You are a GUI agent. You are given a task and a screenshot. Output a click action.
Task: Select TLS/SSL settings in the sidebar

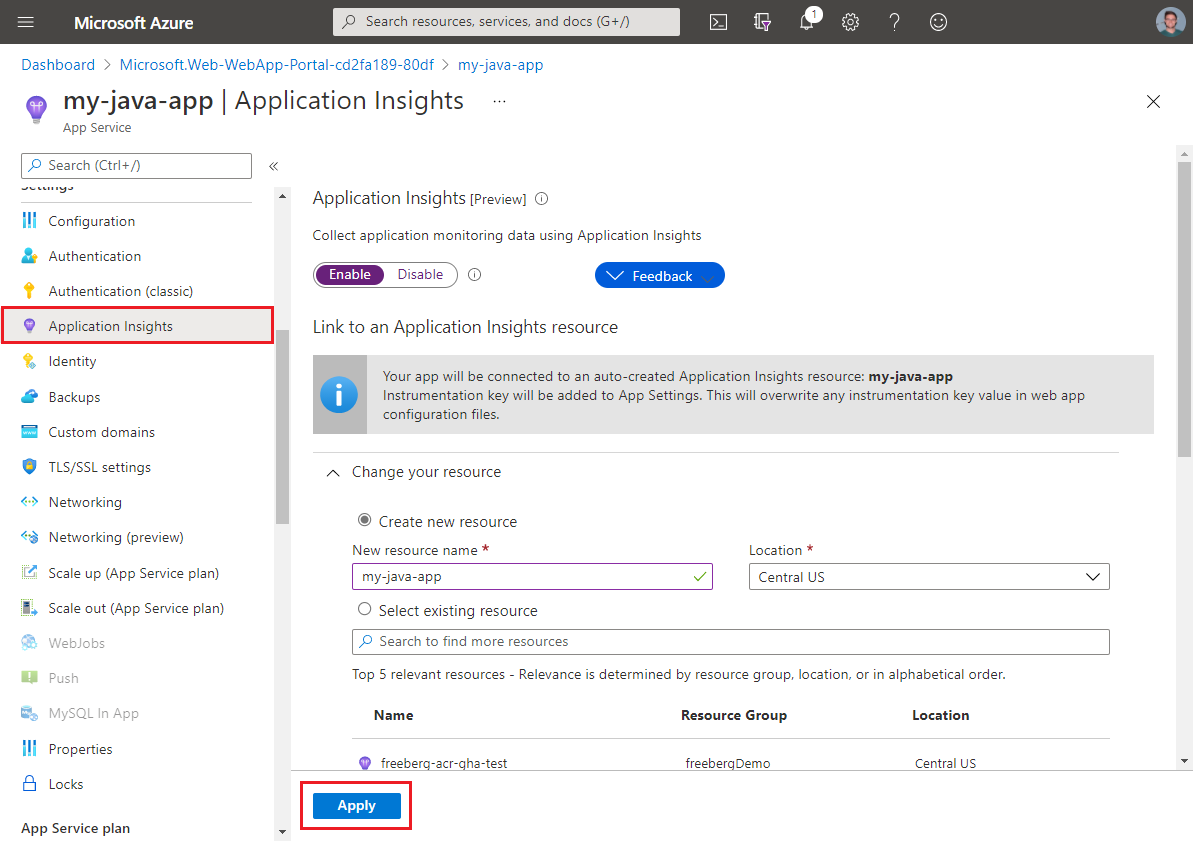point(99,466)
